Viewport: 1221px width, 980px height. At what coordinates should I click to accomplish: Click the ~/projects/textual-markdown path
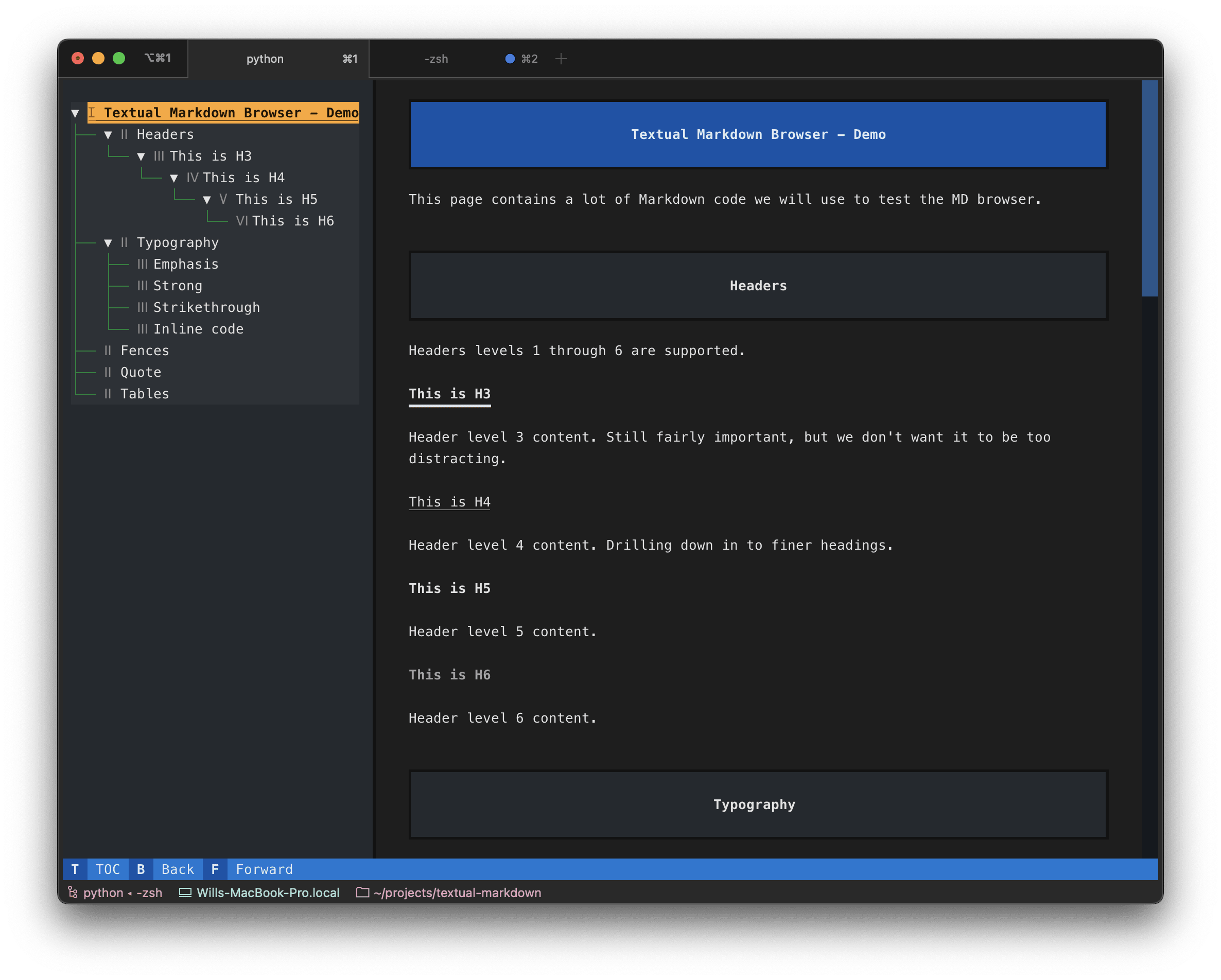[457, 893]
